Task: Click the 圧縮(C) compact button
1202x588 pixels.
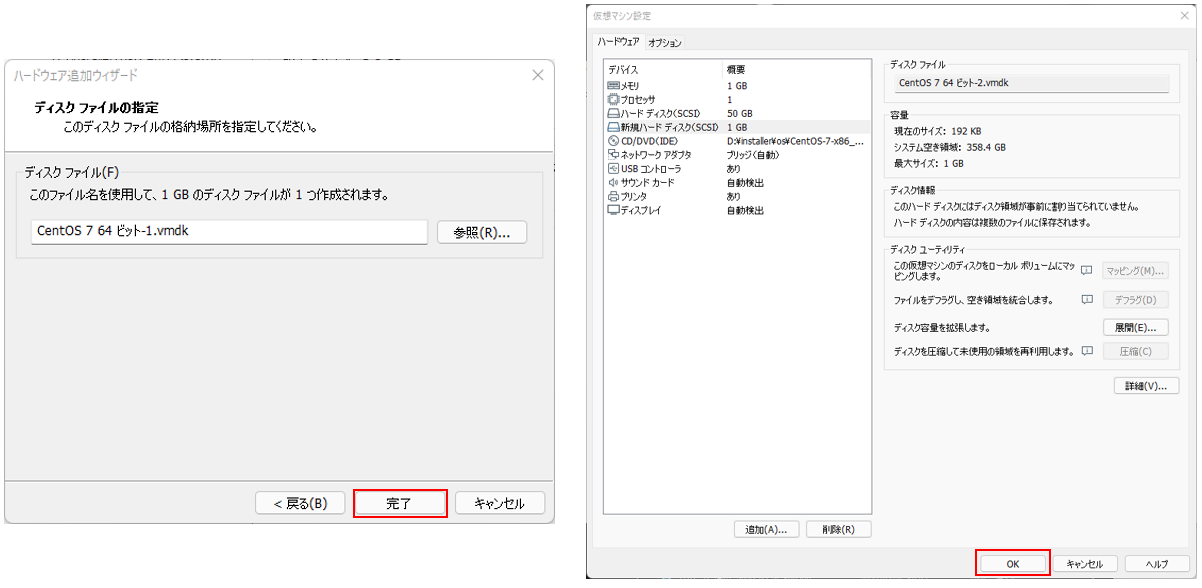Action: pos(1135,351)
